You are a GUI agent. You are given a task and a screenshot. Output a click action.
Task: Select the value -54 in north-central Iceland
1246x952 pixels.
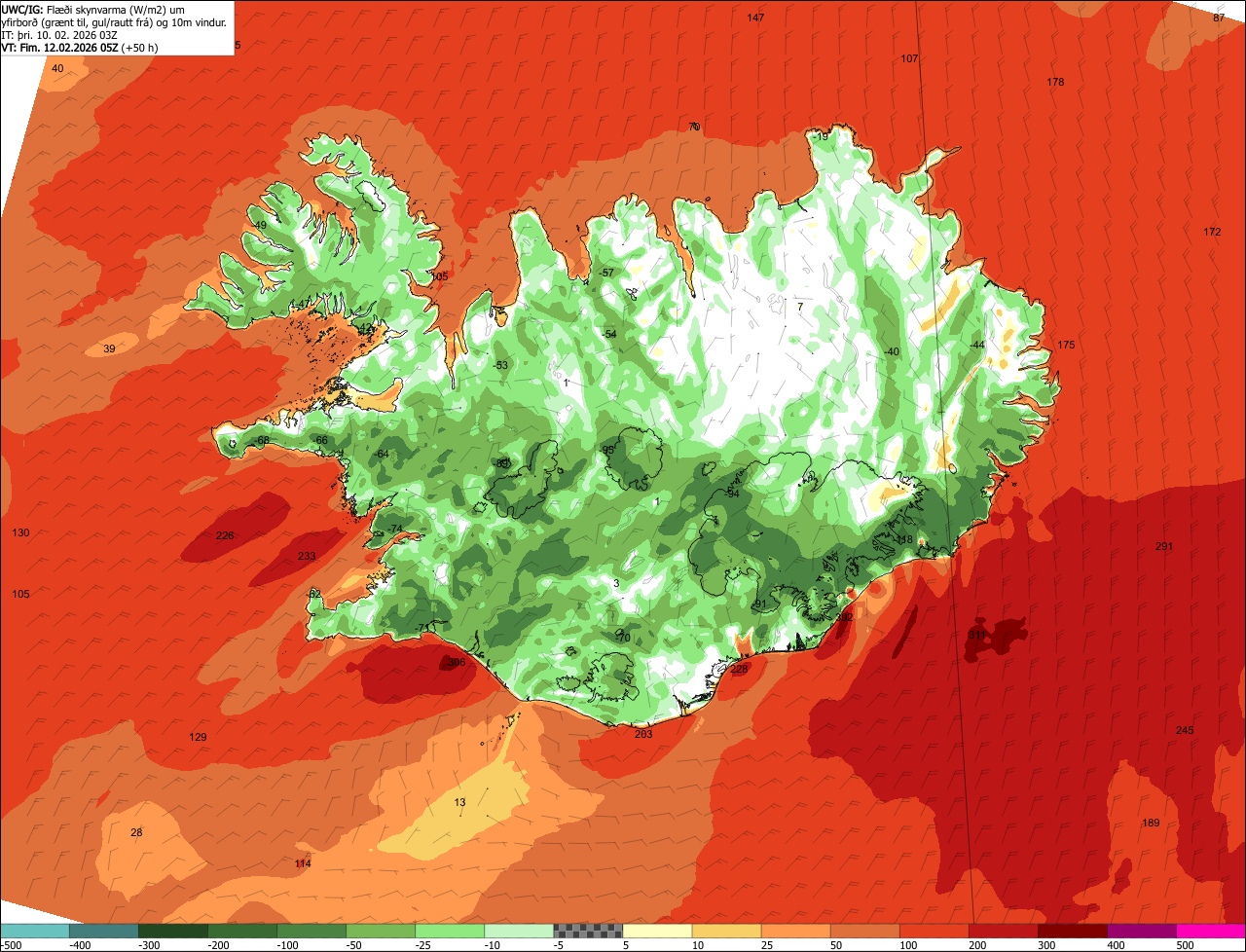click(609, 334)
